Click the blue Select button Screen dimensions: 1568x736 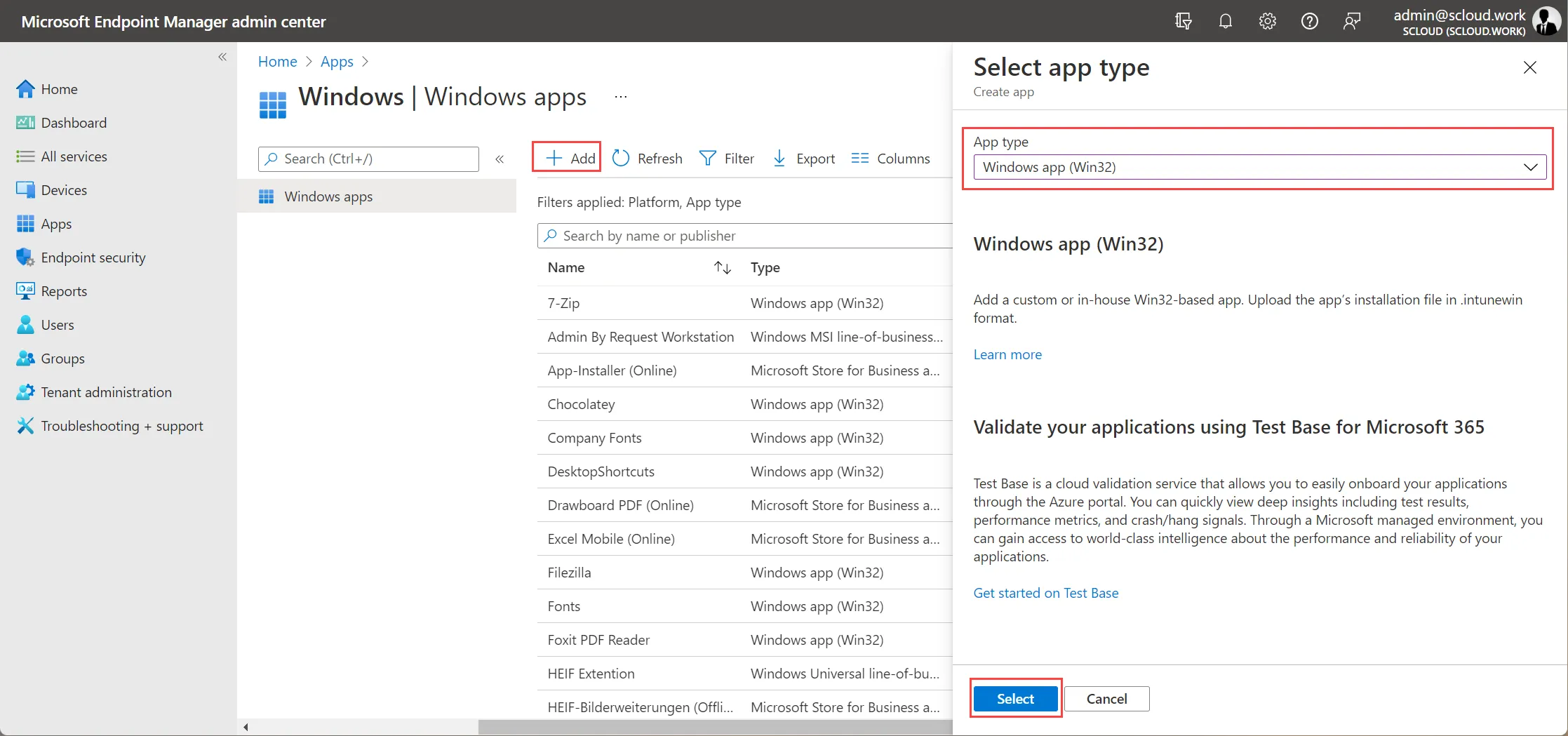pyautogui.click(x=1015, y=699)
